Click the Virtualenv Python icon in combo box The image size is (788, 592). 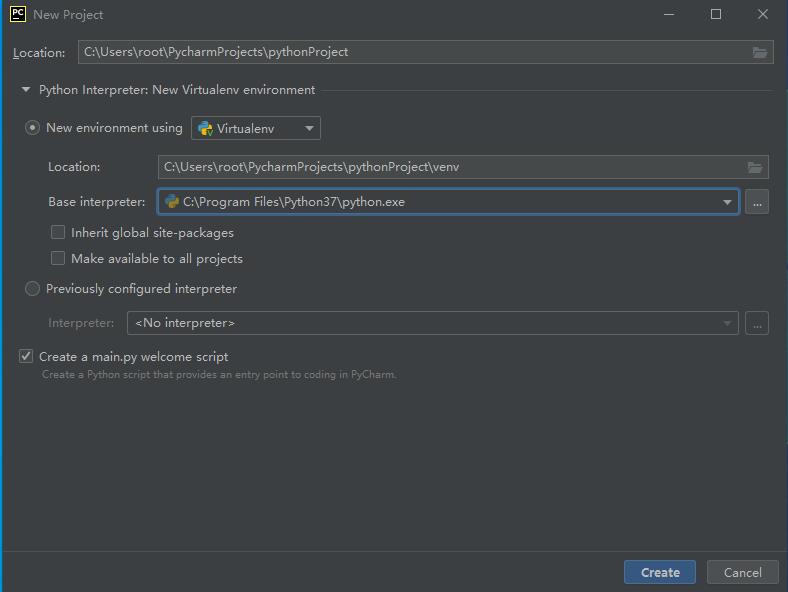[205, 128]
